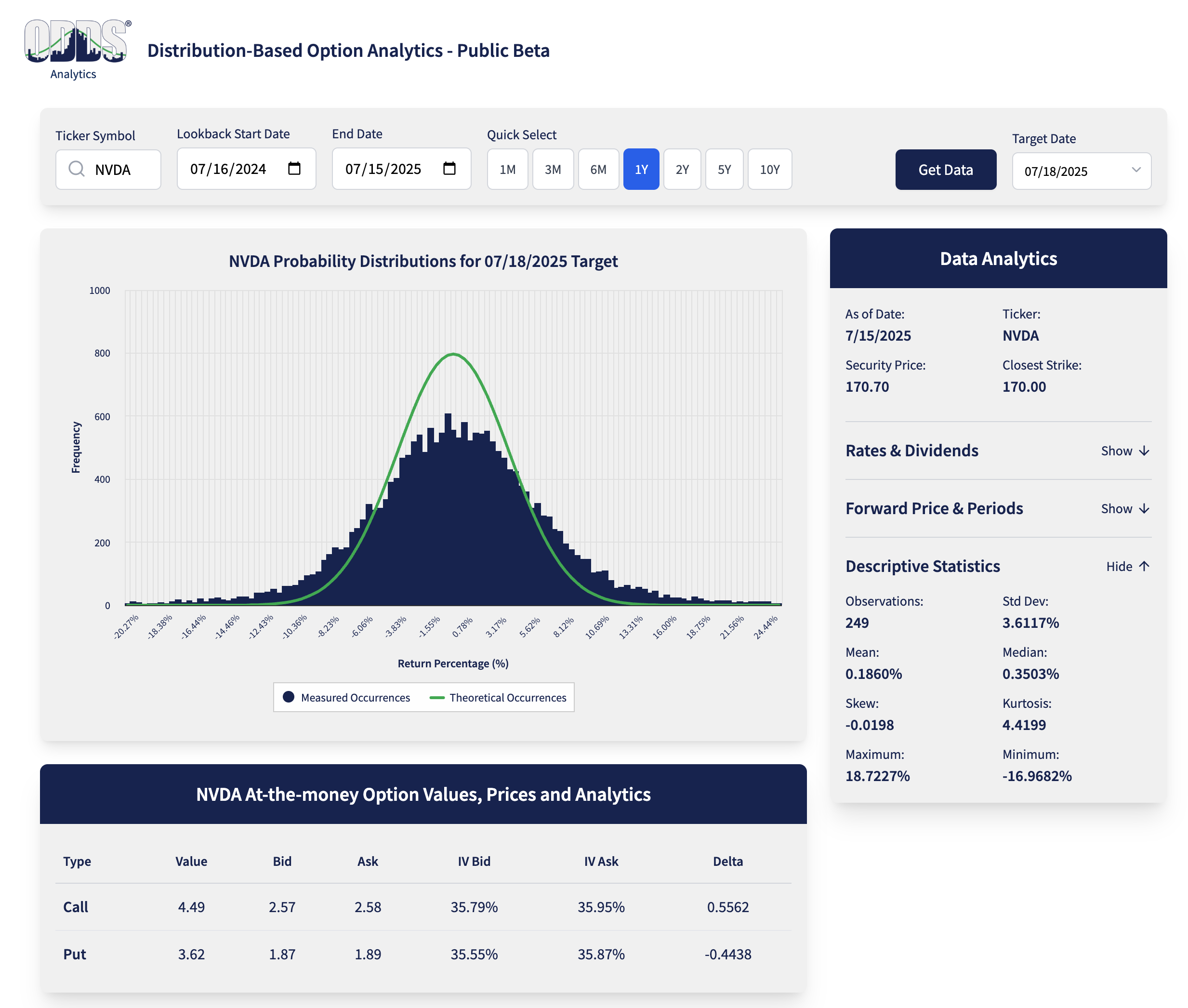Click the ODDS Analytics logo

[x=78, y=50]
